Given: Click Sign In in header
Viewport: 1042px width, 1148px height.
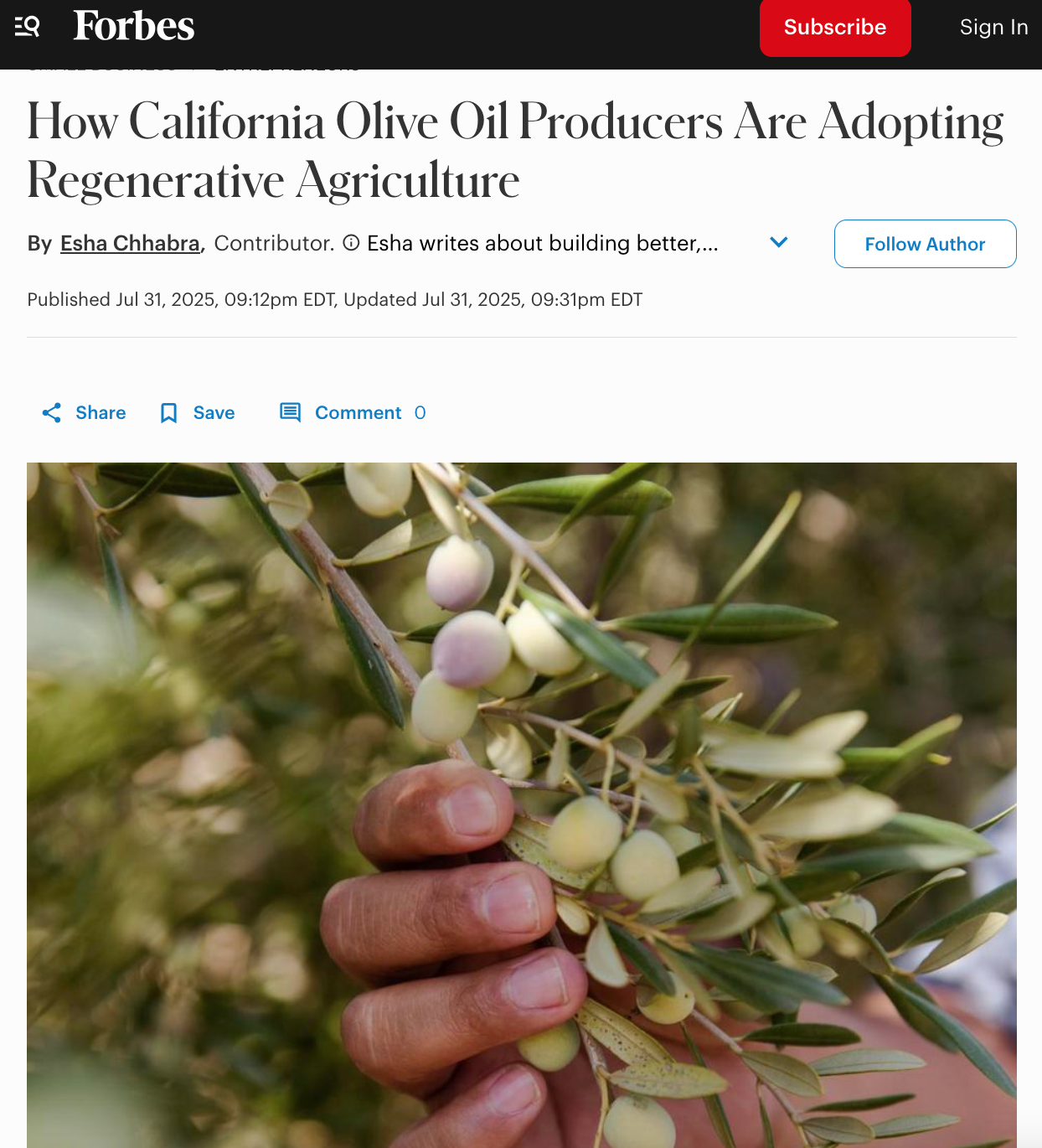Looking at the screenshot, I should (993, 27).
